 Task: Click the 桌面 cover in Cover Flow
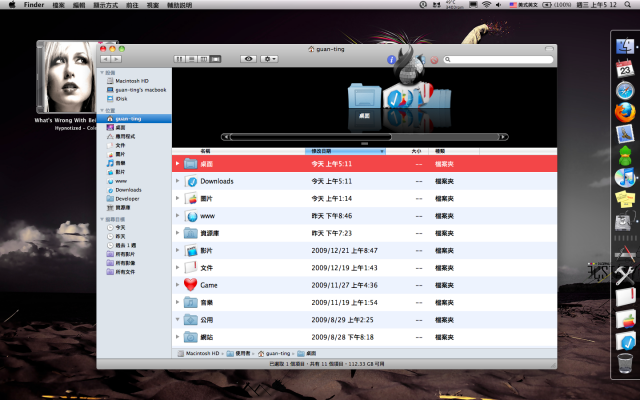(364, 96)
